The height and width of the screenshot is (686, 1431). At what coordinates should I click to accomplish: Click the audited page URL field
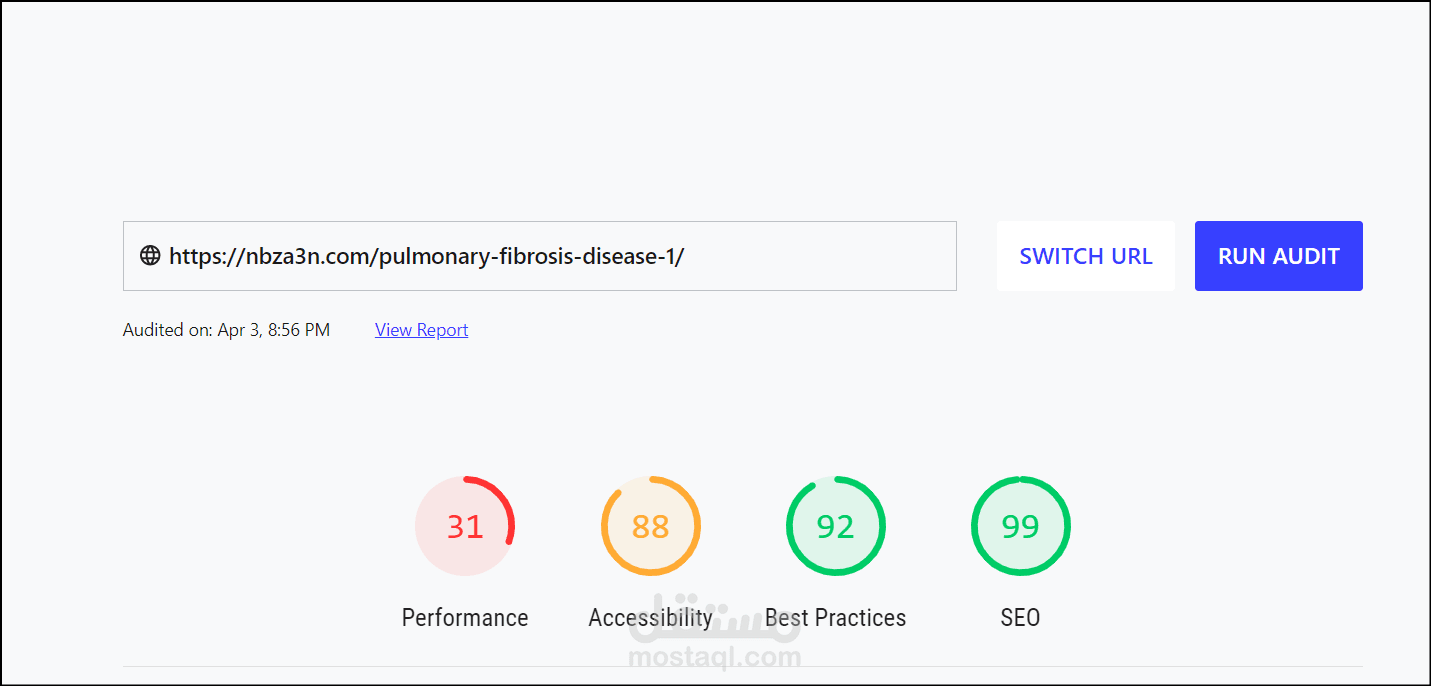[x=540, y=256]
